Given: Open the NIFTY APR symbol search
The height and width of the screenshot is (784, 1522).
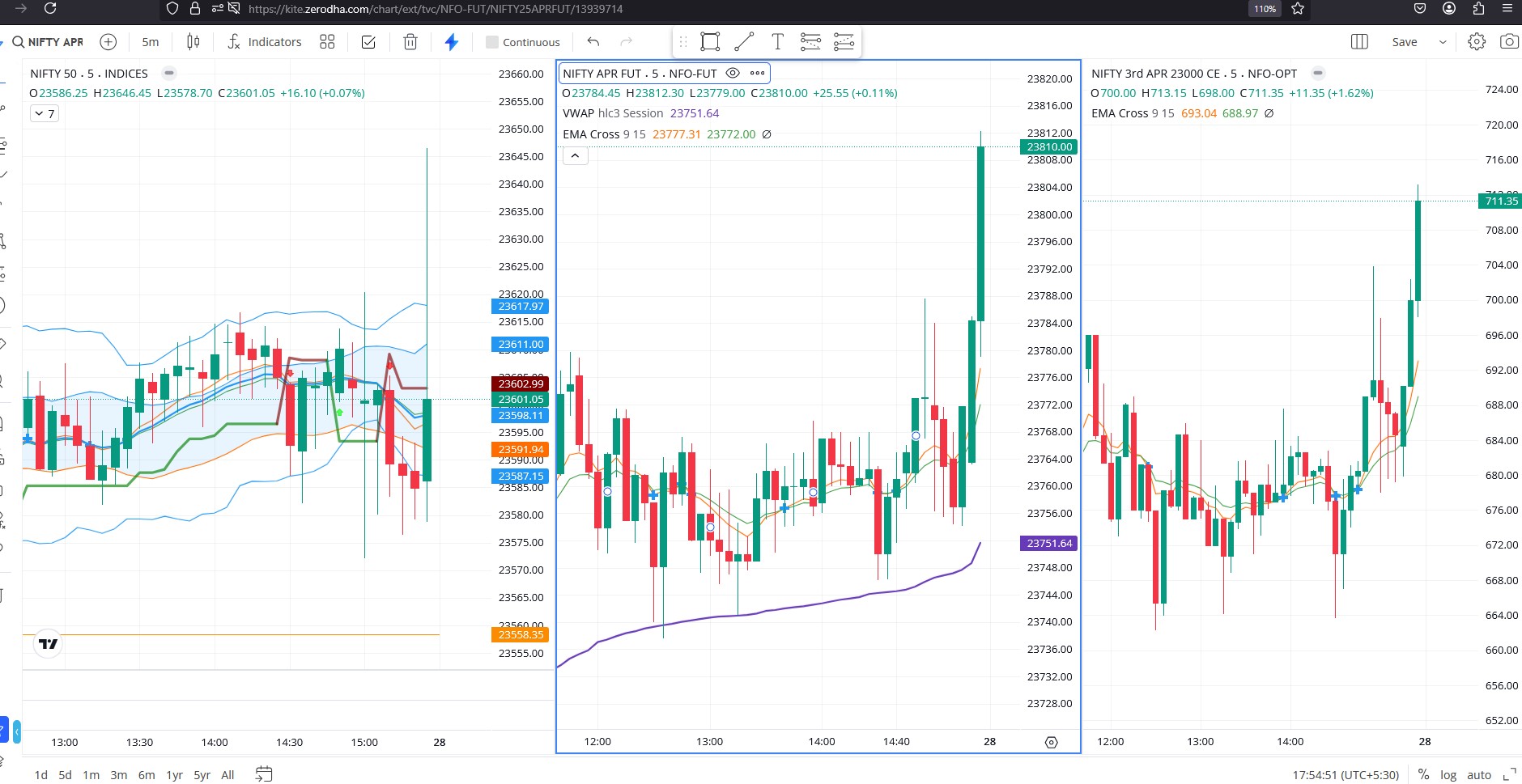Looking at the screenshot, I should [48, 42].
